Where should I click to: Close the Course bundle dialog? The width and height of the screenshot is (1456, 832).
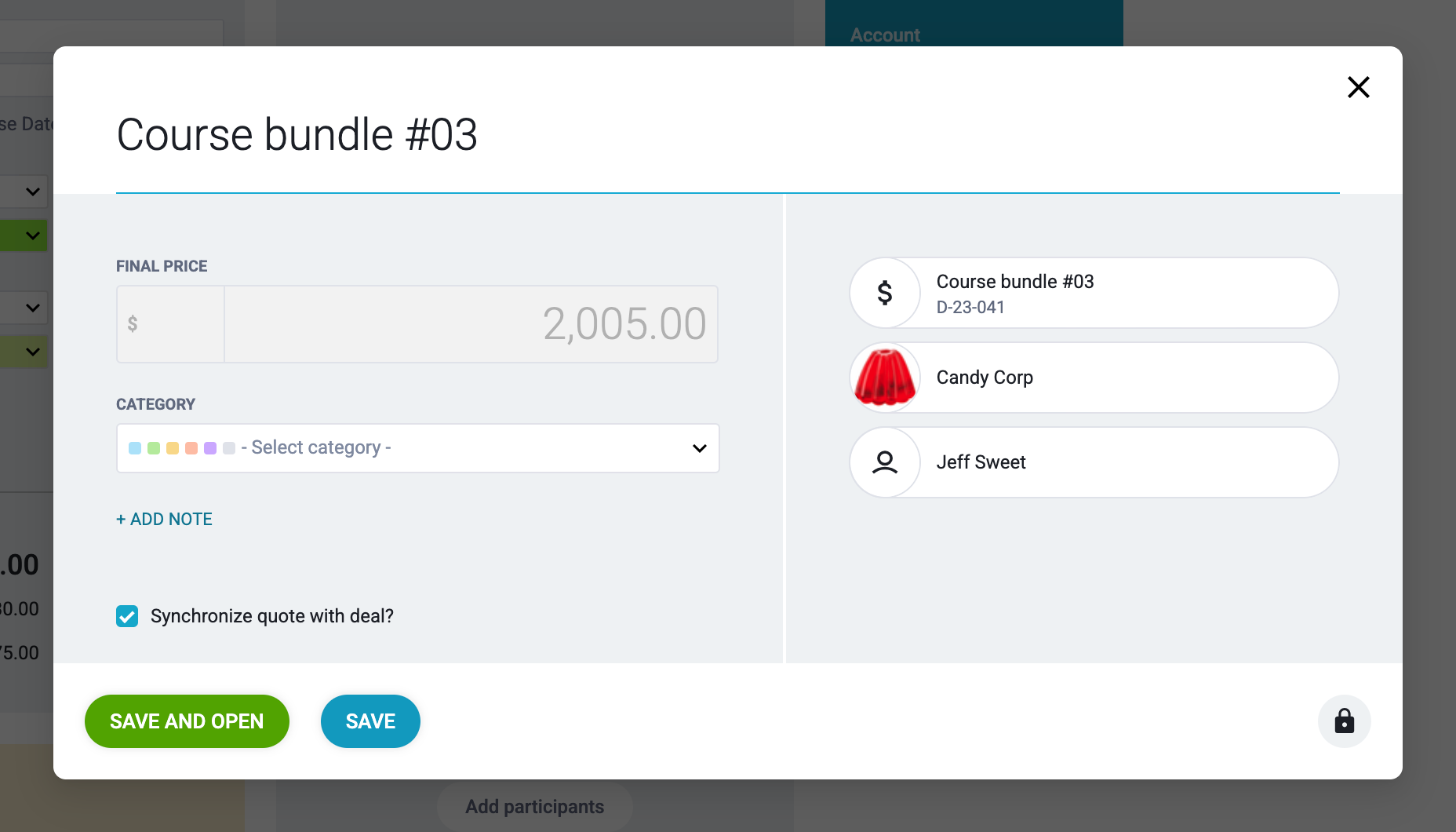[x=1358, y=87]
